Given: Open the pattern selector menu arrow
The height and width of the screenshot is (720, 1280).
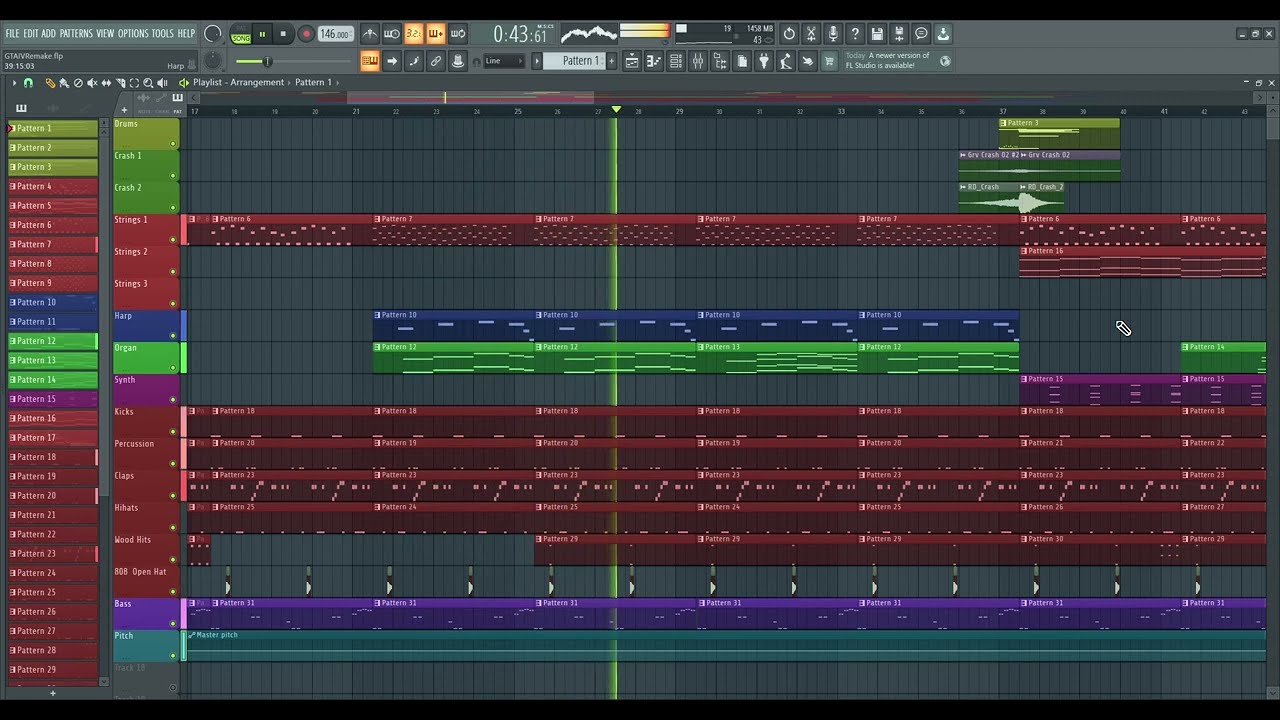Looking at the screenshot, I should coord(536,61).
